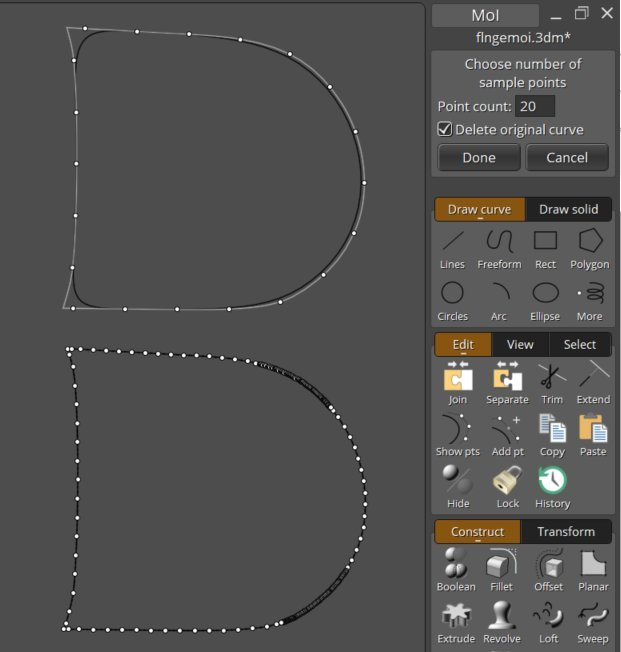
Task: Open the Transform tab
Action: click(565, 532)
